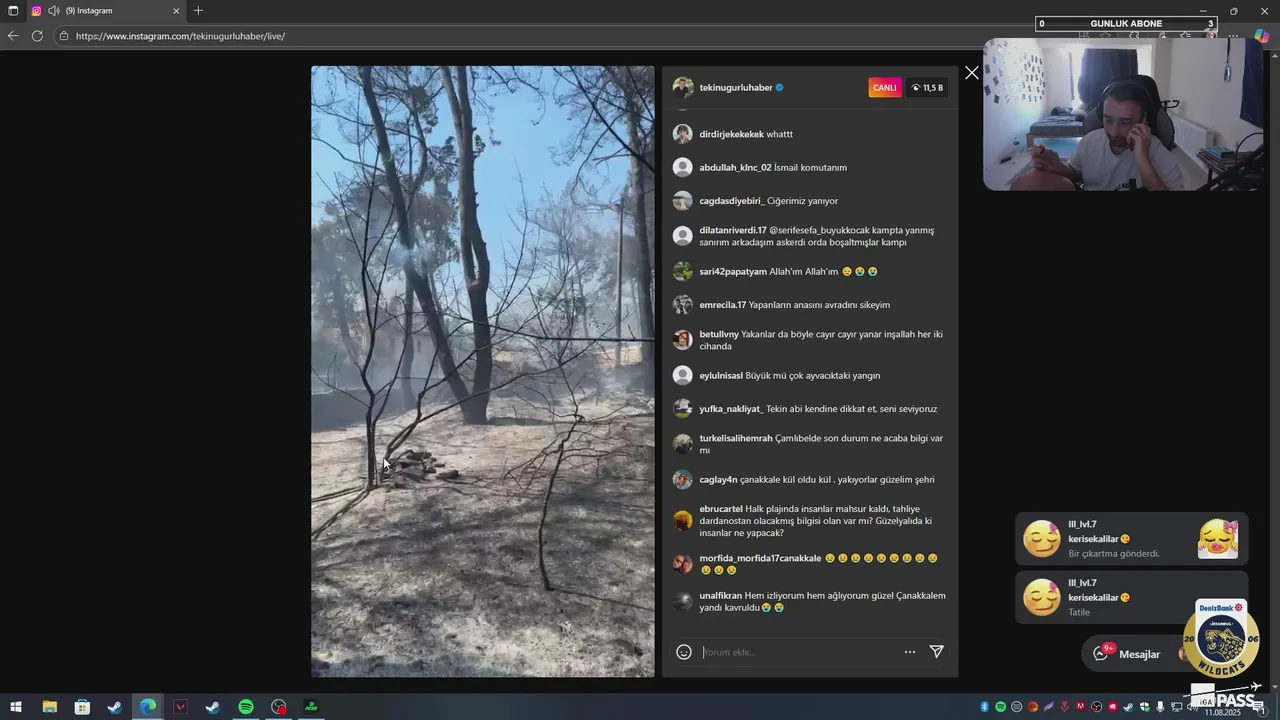
Task: Open commenter eylulnisasl's profile
Action: click(721, 376)
